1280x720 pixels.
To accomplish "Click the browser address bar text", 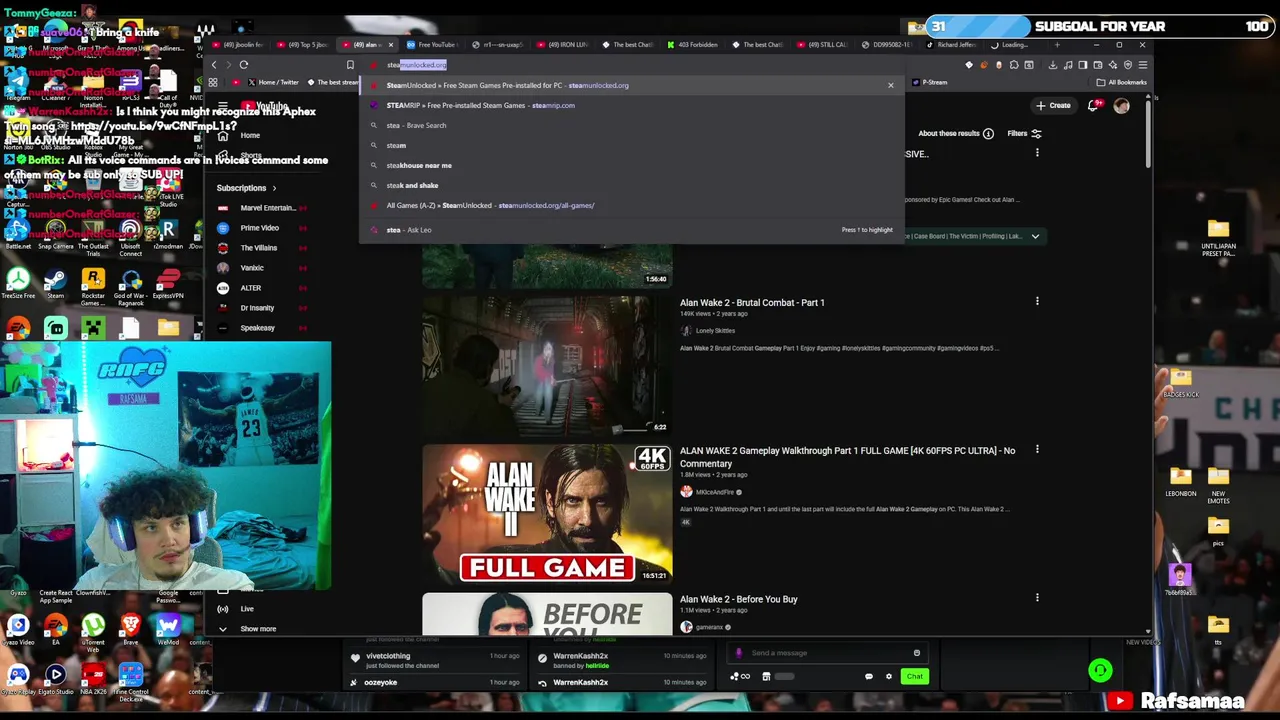I will coord(416,65).
